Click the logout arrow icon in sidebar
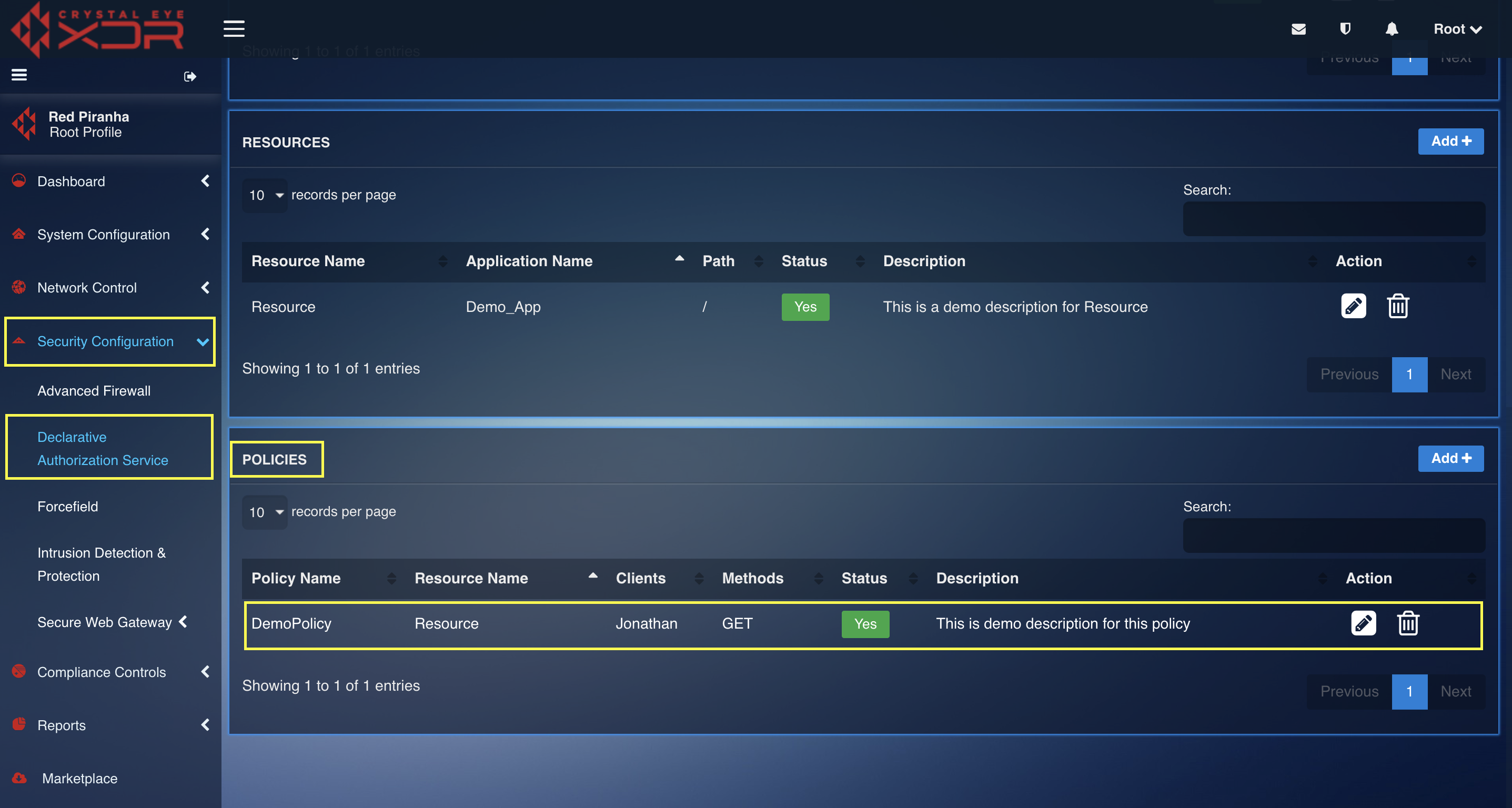The height and width of the screenshot is (808, 1512). pos(189,76)
